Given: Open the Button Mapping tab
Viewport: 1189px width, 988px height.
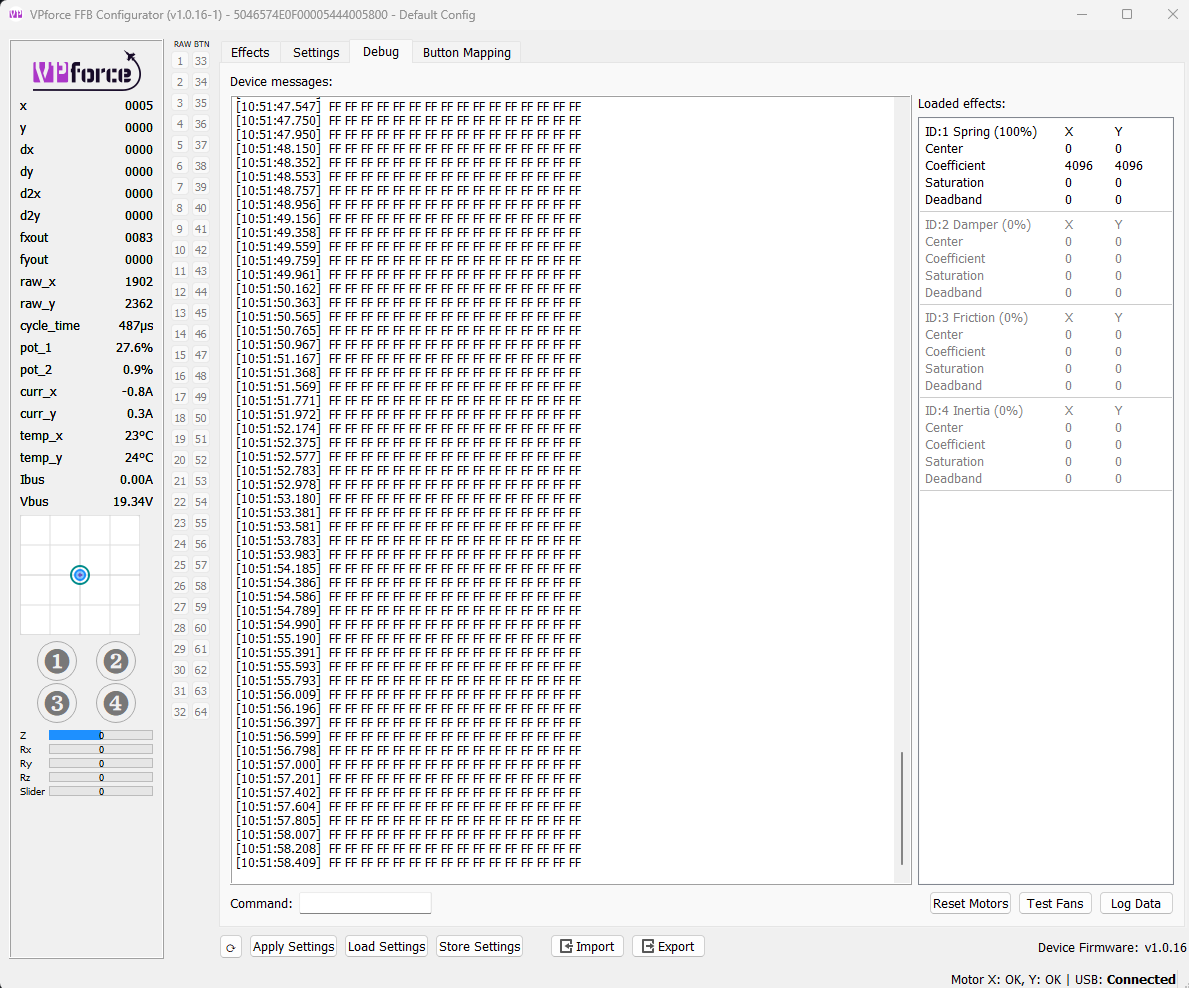Looking at the screenshot, I should point(466,52).
